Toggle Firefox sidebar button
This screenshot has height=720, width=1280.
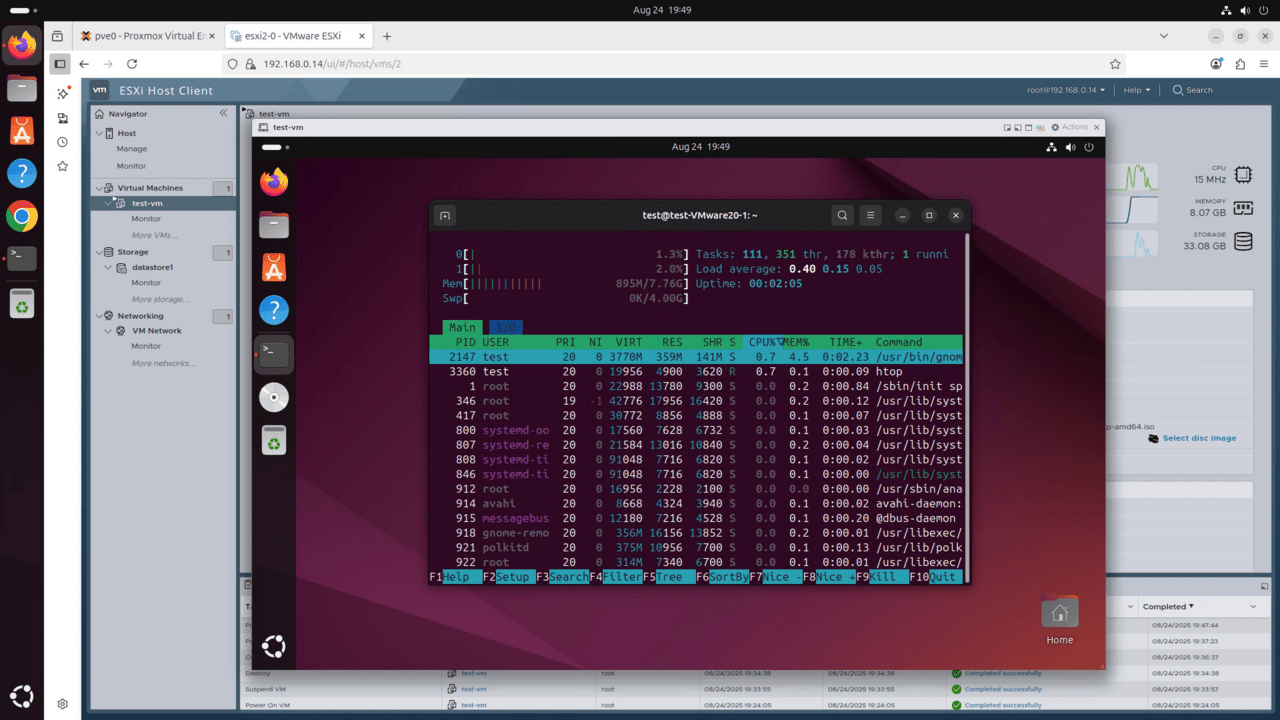[x=61, y=64]
